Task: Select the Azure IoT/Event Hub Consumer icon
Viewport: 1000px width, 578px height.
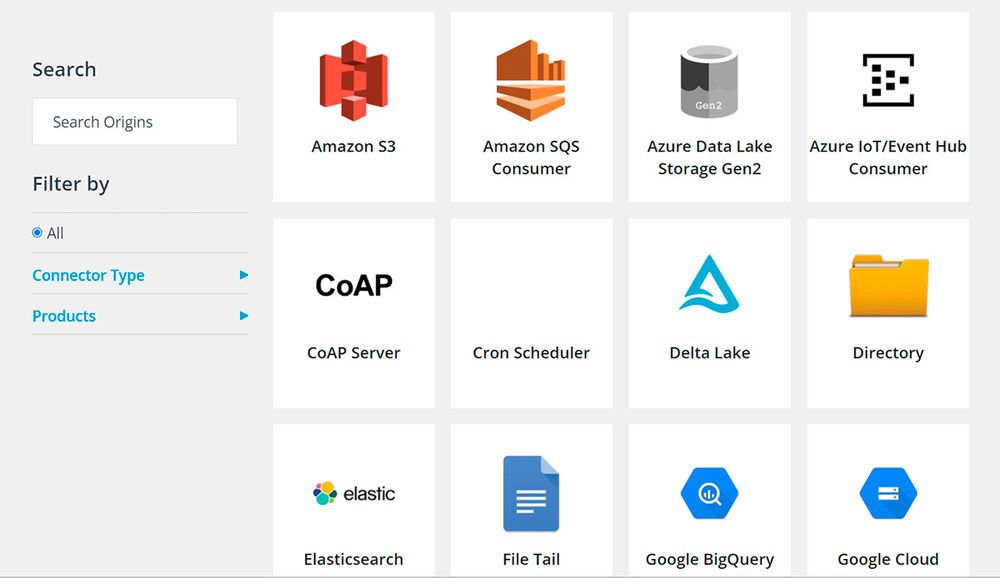Action: 887,79
